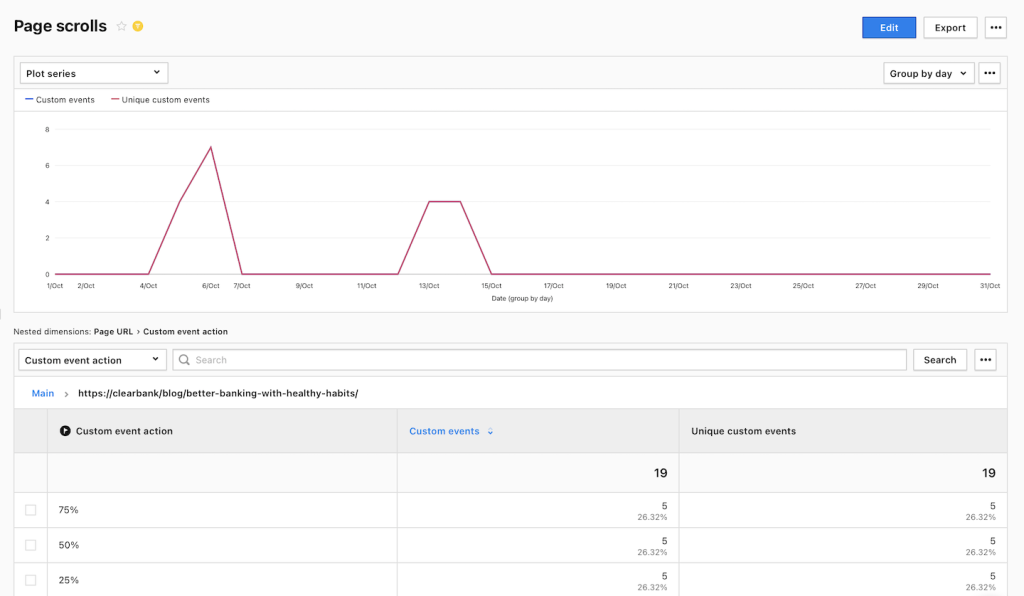This screenshot has height=596, width=1024.
Task: Open the Group by day dropdown
Action: tap(928, 72)
